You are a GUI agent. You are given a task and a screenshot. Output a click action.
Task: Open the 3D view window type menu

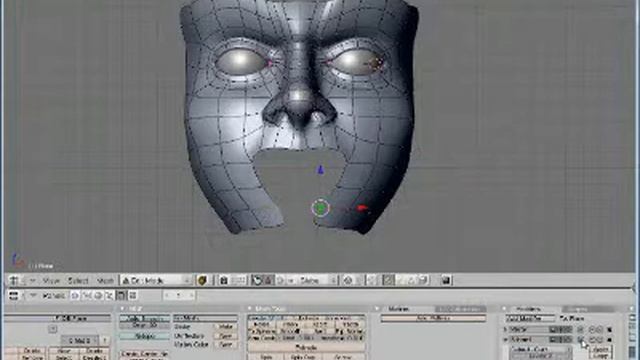pos(14,280)
